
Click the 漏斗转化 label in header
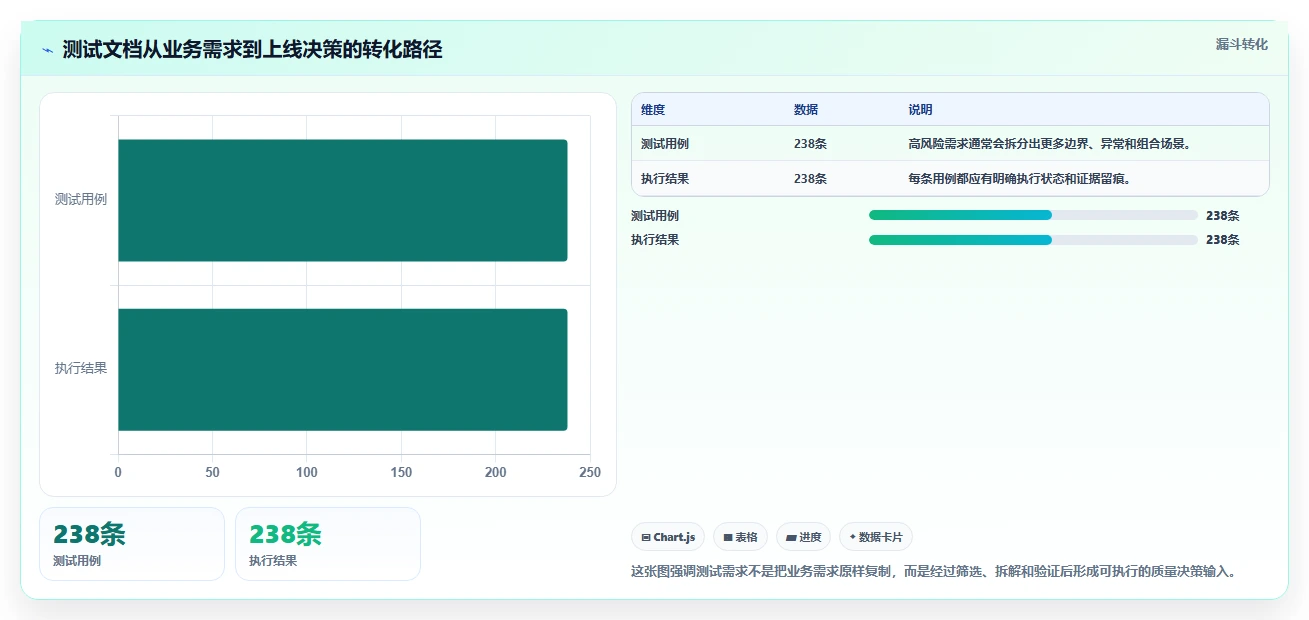pyautogui.click(x=1242, y=44)
